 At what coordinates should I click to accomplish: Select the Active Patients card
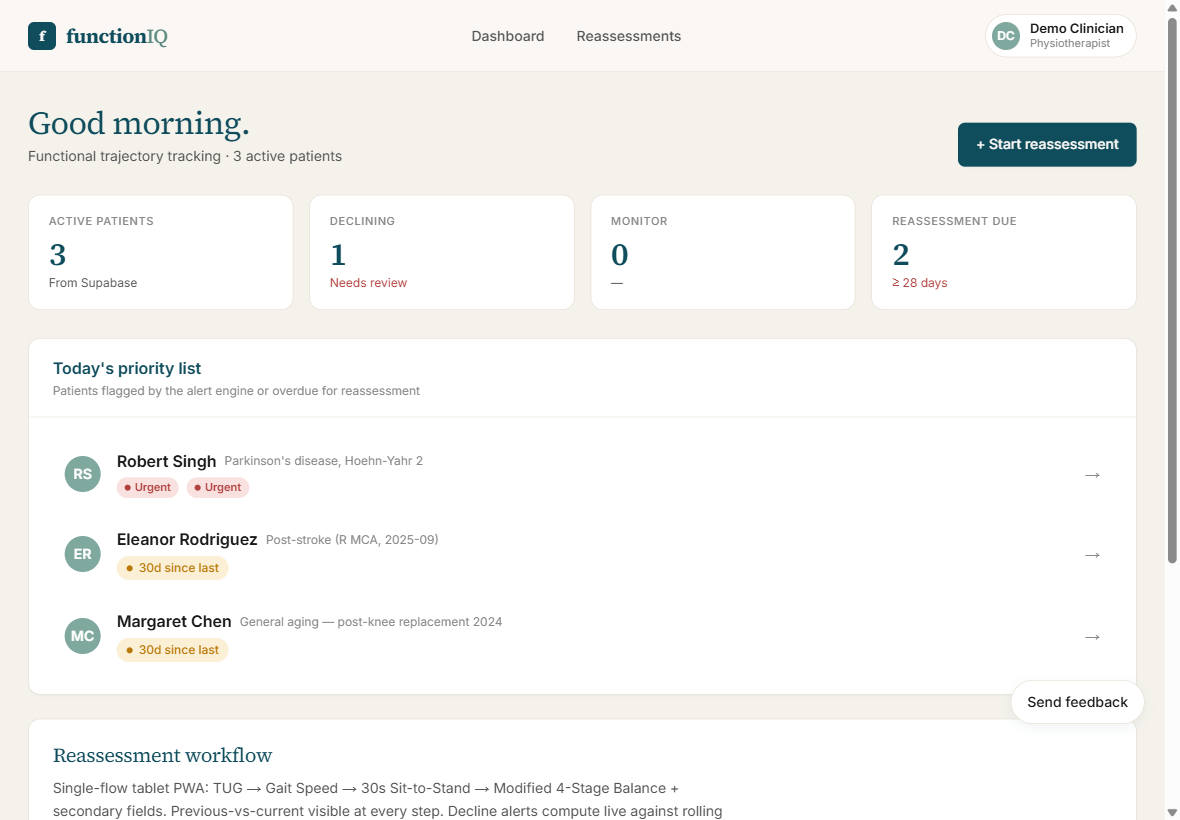(160, 252)
